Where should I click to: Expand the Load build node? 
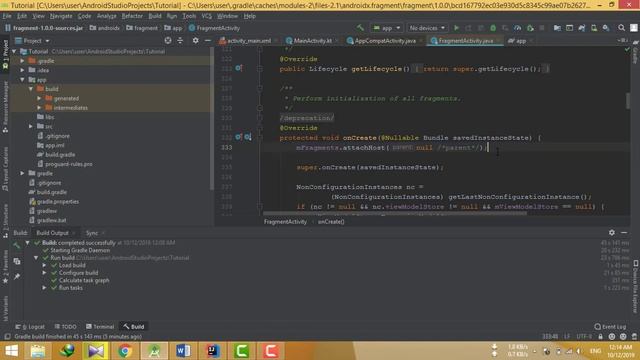tap(44, 265)
